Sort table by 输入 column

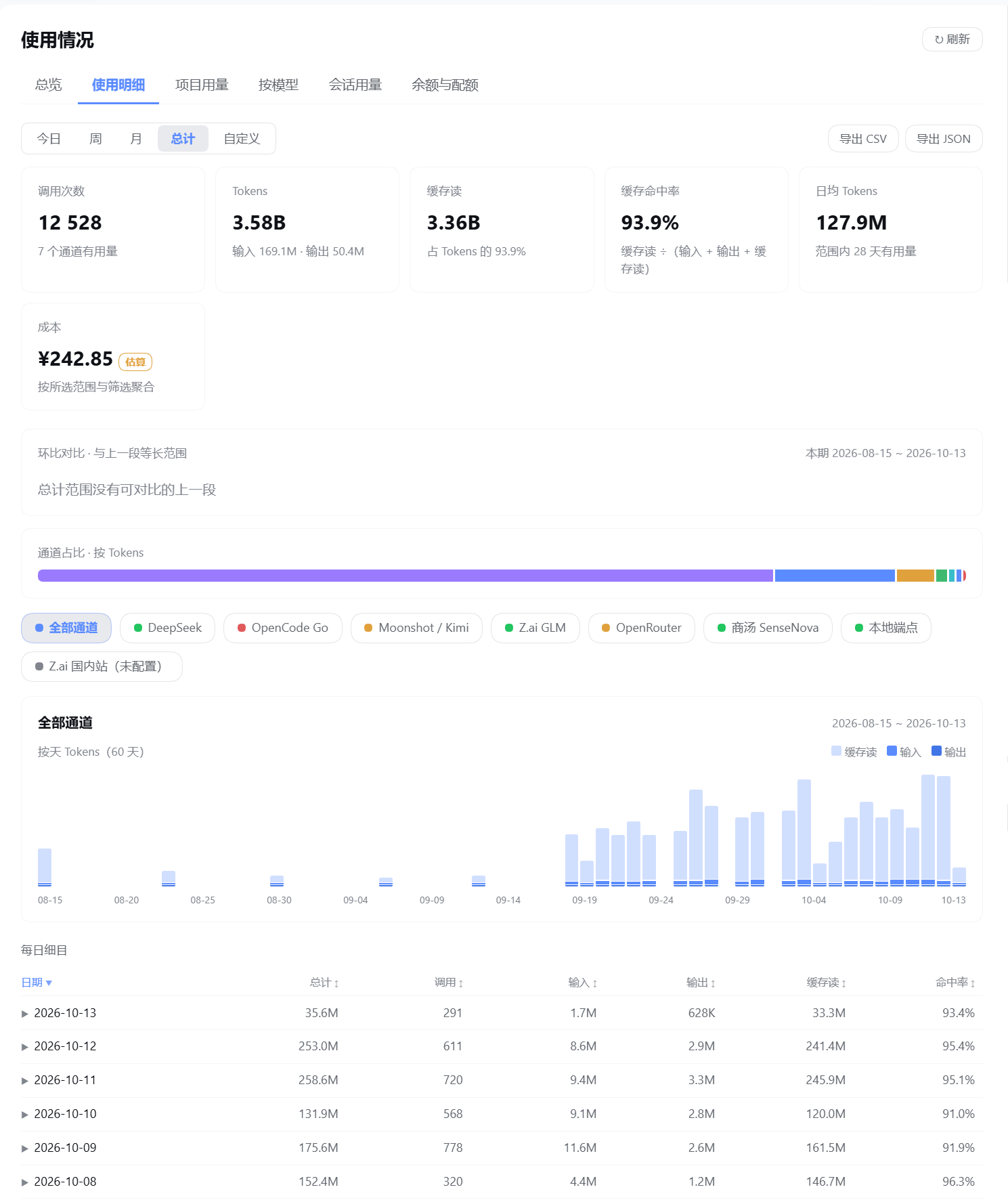coord(583,983)
